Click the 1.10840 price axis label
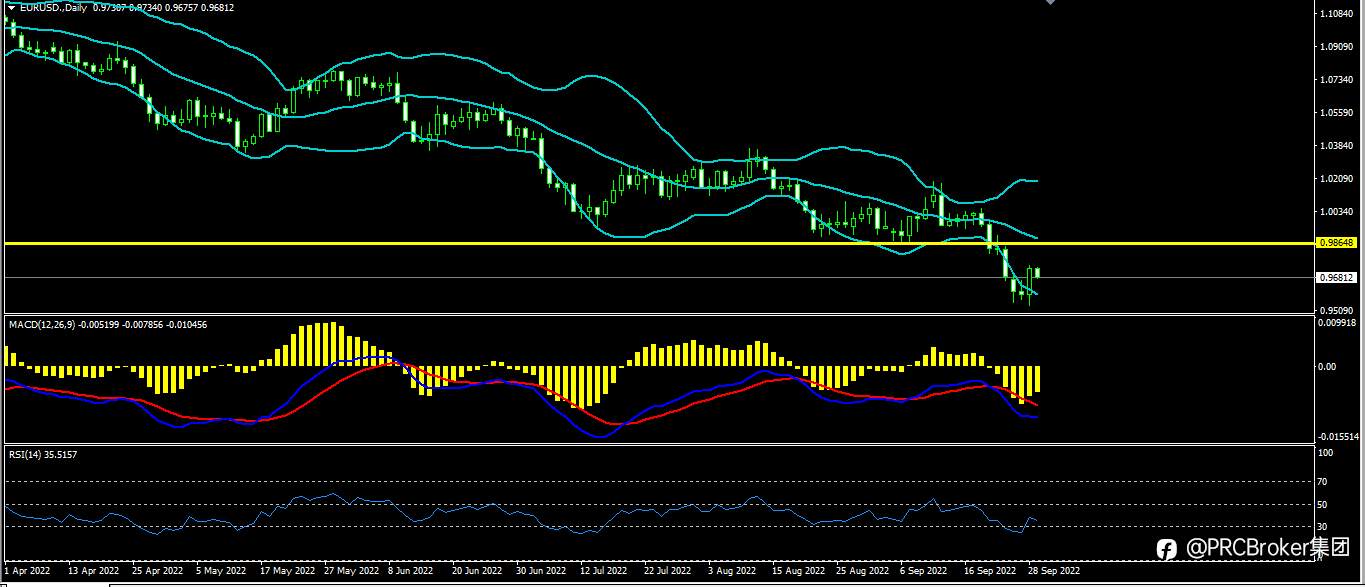Screen dimensions: 1365x587 (1337, 14)
